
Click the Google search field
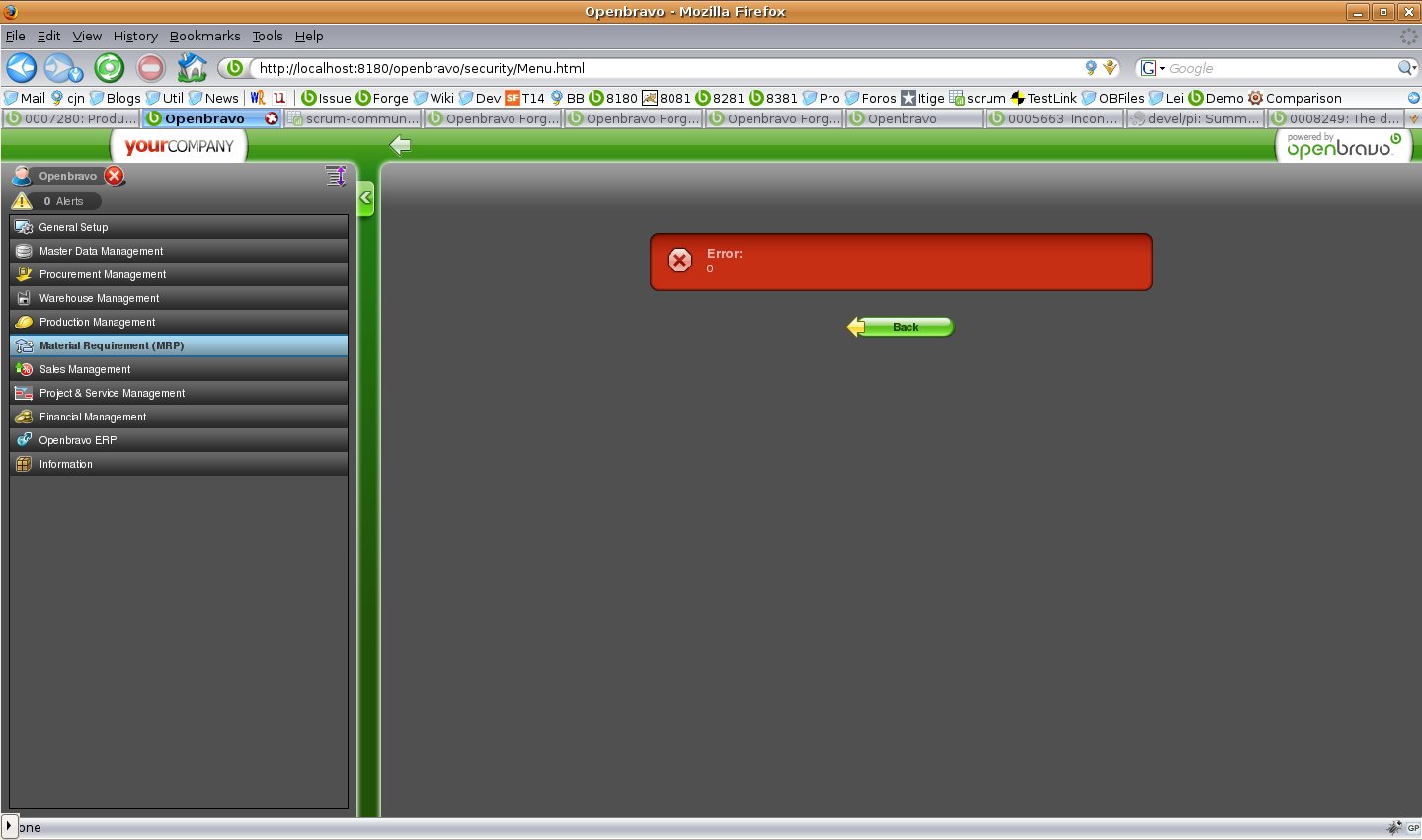point(1281,68)
